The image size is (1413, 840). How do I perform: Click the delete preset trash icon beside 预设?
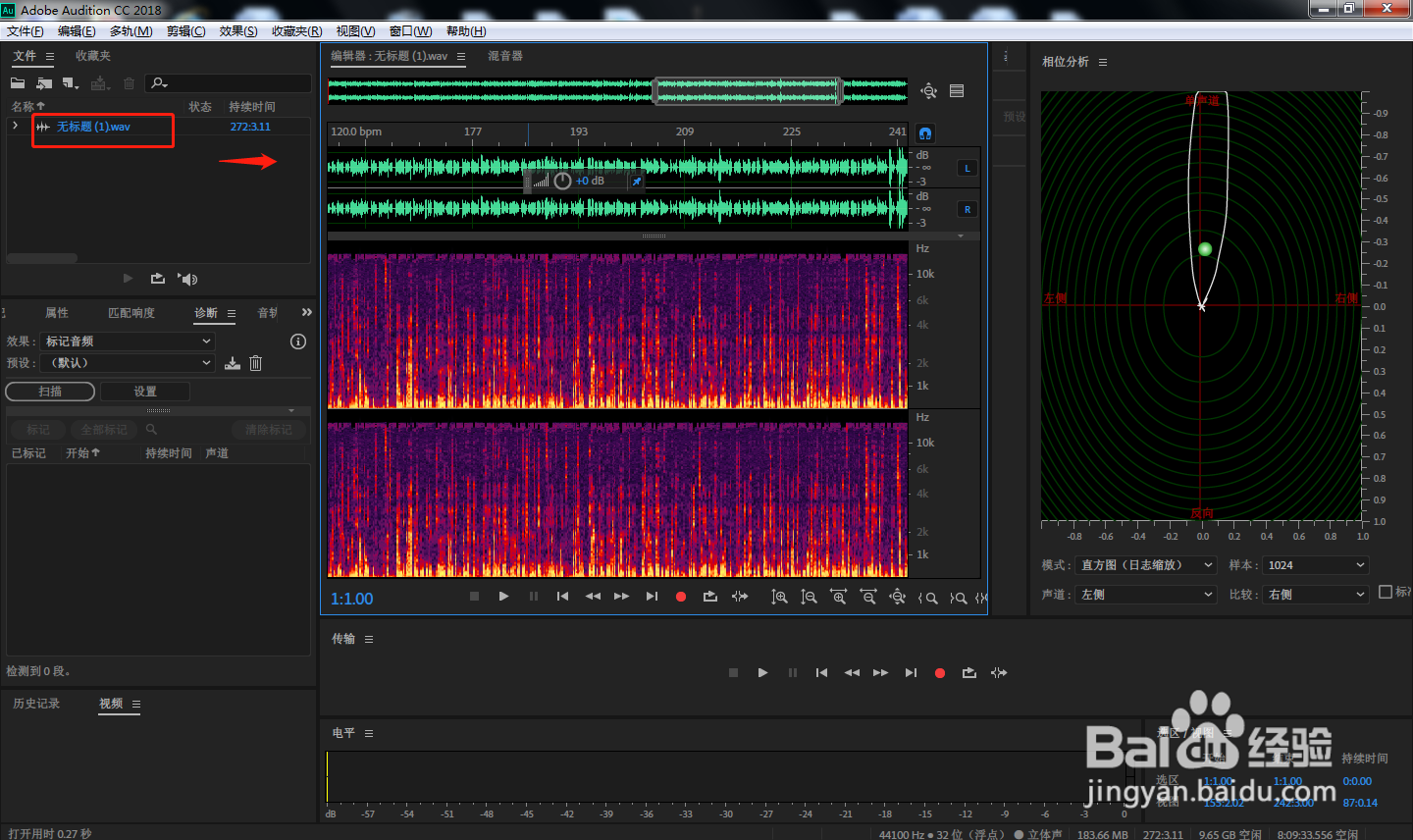(255, 363)
